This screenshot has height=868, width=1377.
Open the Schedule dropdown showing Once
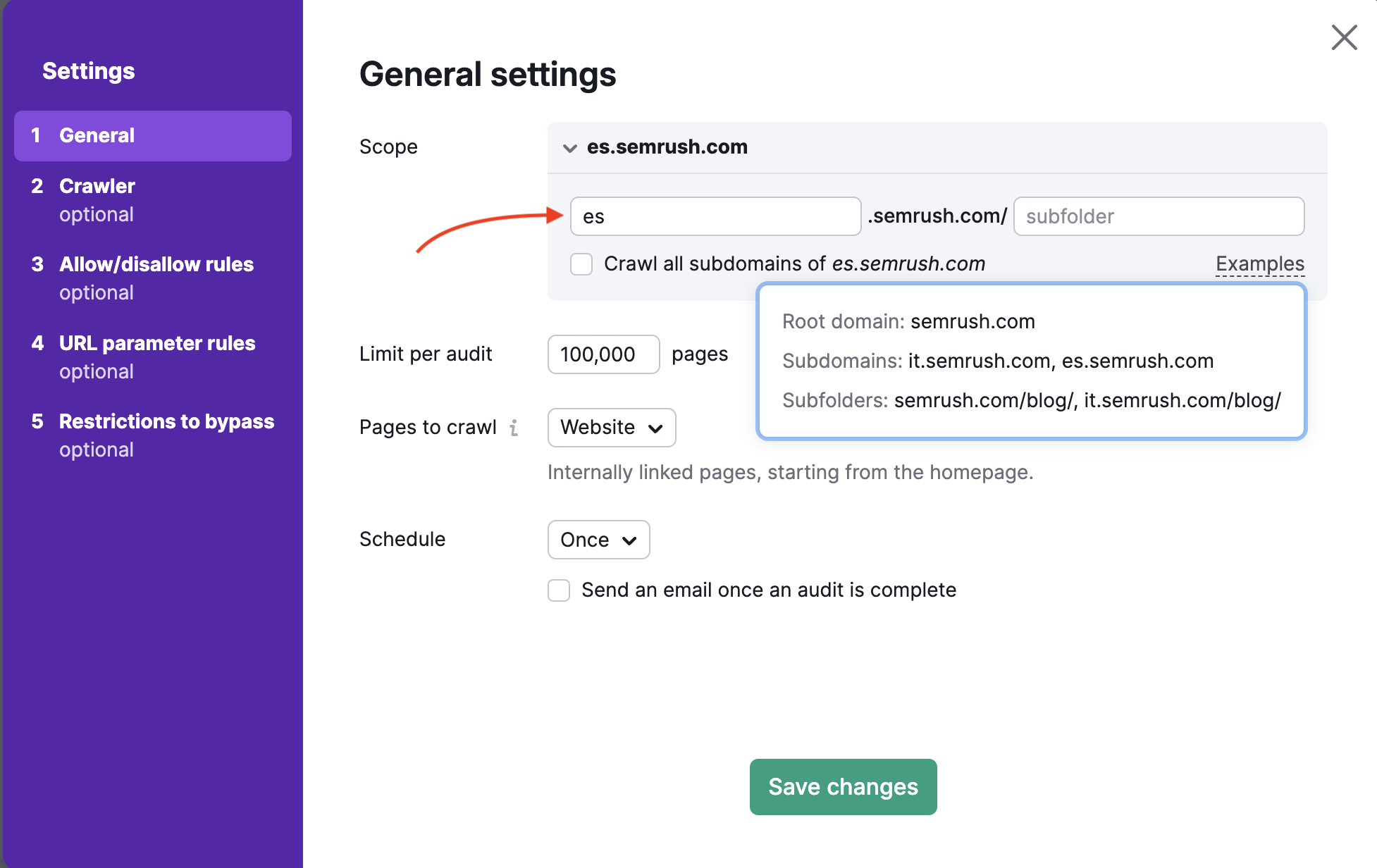pyautogui.click(x=598, y=540)
